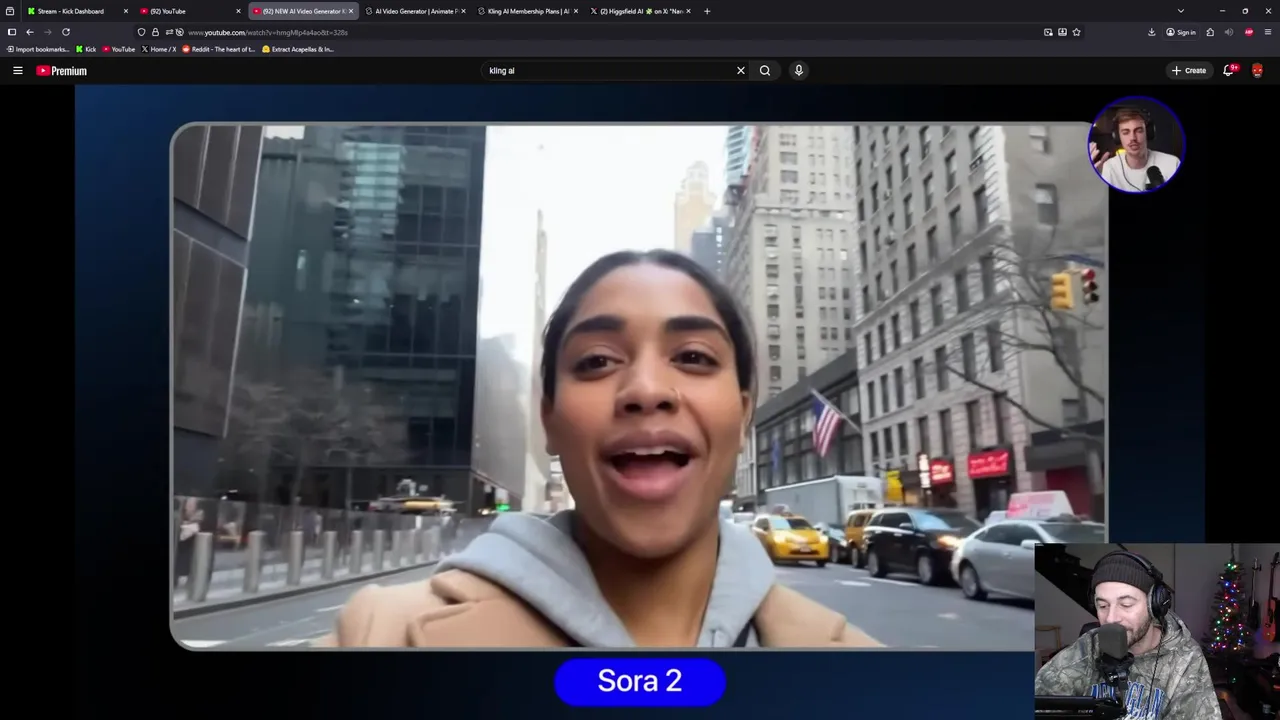Expand the list all tabs dropdown
The height and width of the screenshot is (720, 1280).
pyautogui.click(x=1181, y=11)
